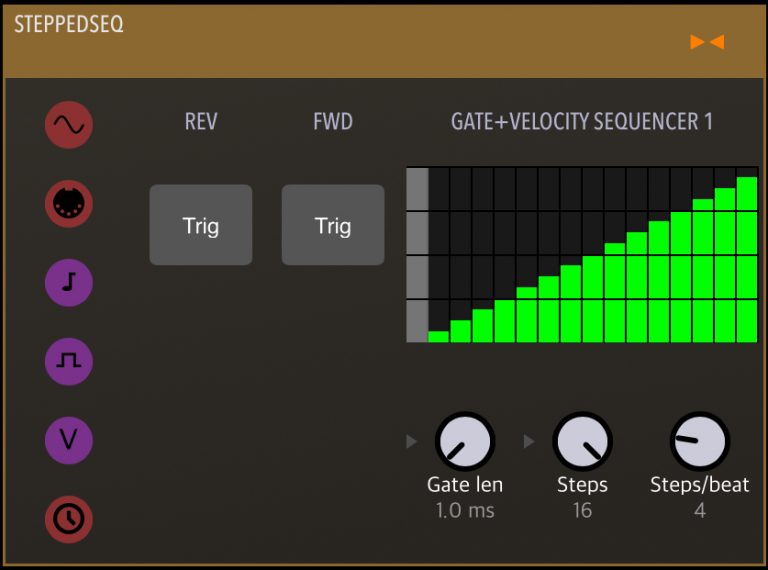Click the Steps/beat knob
Viewport: 768px width, 570px height.
700,442
